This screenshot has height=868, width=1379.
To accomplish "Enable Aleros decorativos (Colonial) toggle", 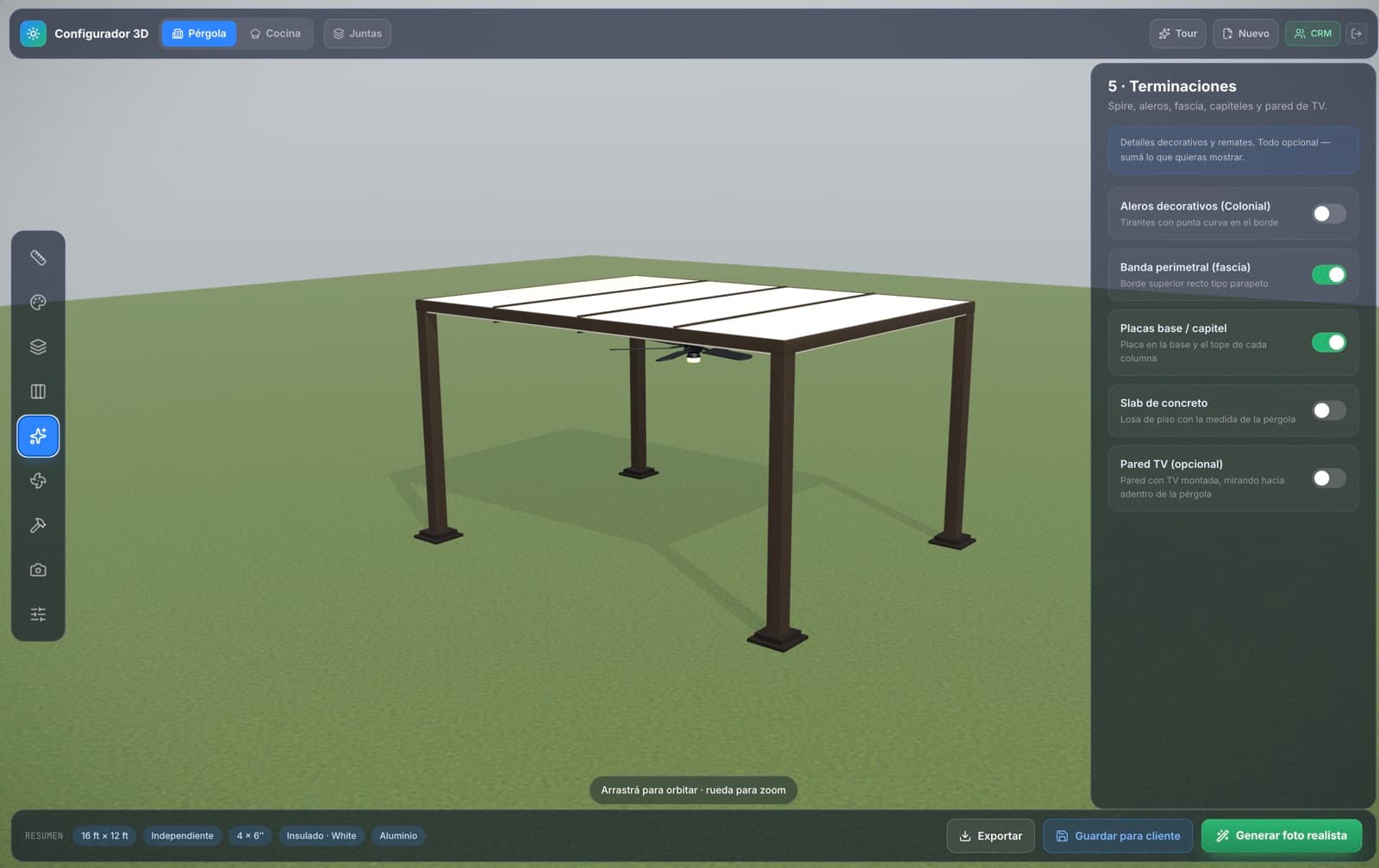I will 1328,214.
